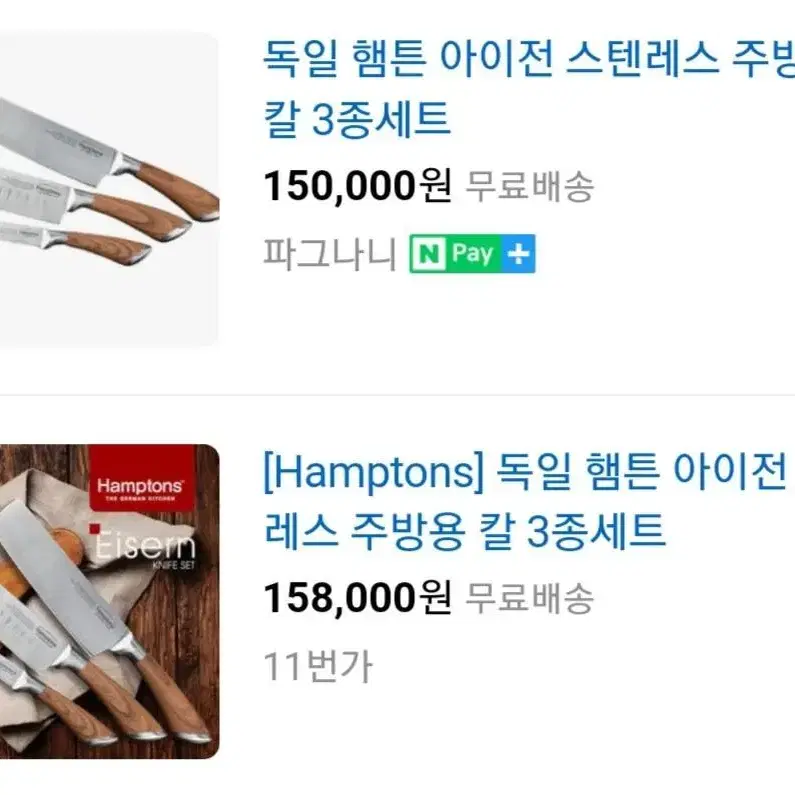This screenshot has height=795, width=795.
Task: Click the second product thumbnail on wooden background
Action: tap(110, 601)
